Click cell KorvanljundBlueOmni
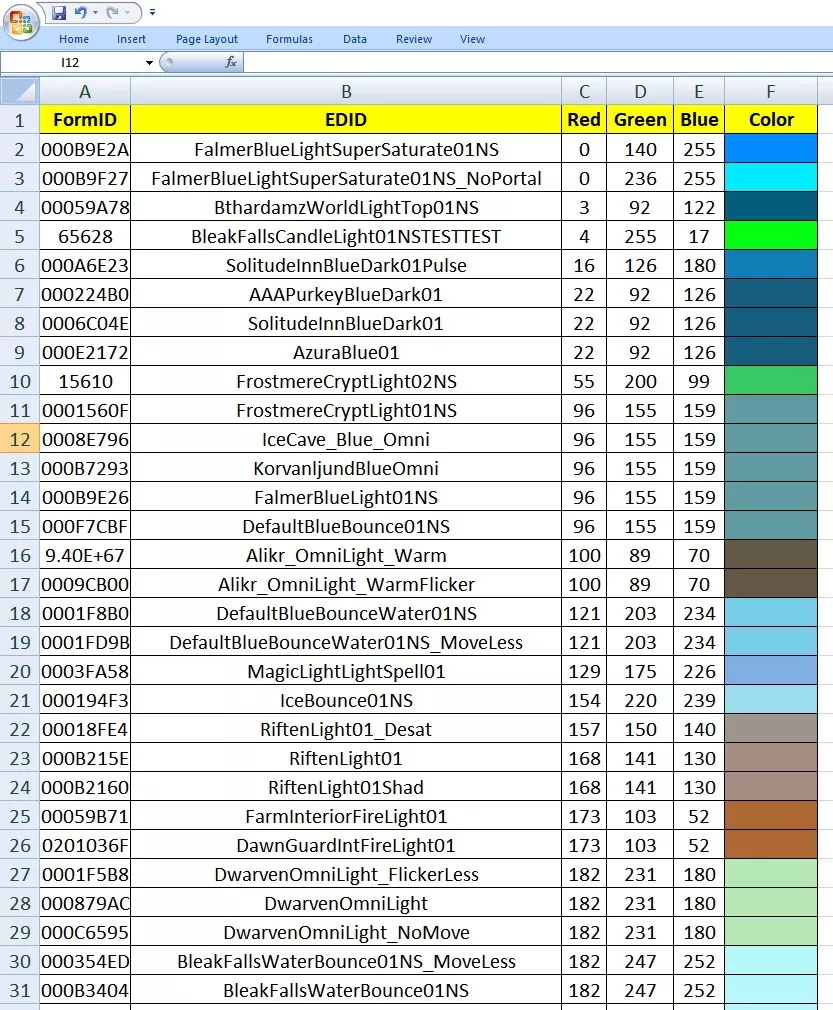Viewport: 833px width, 1010px height. (346, 468)
